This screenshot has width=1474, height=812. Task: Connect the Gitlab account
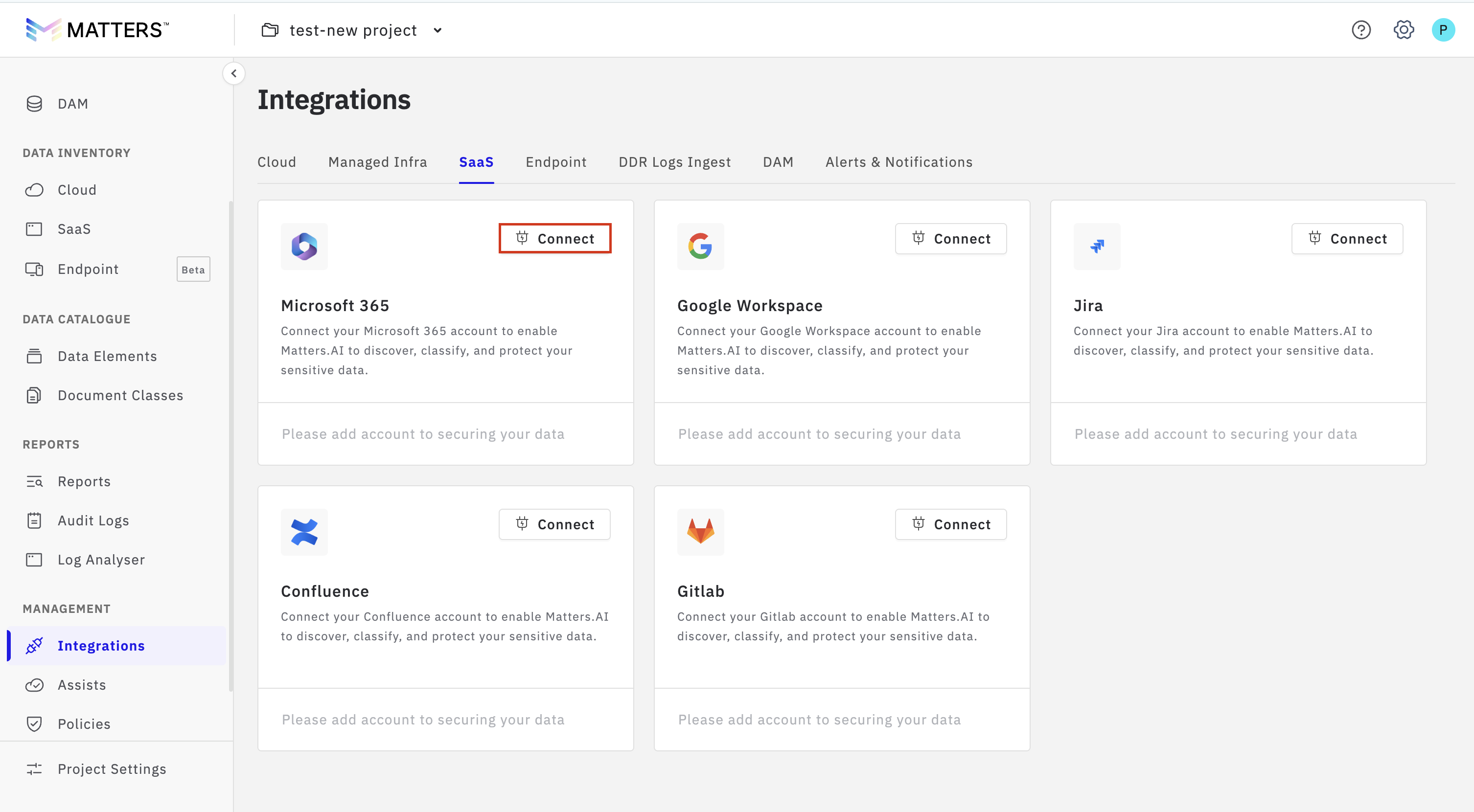pos(951,524)
